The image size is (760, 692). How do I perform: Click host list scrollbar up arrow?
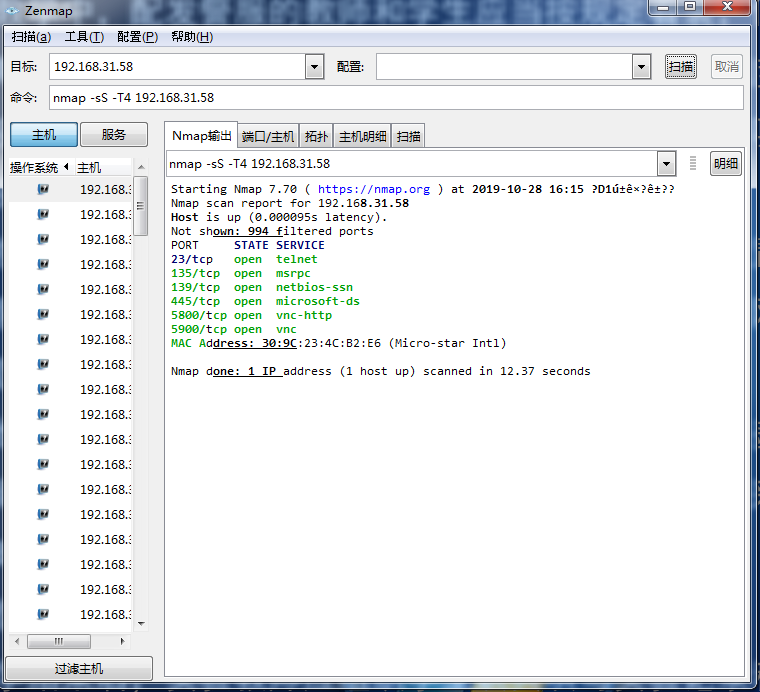point(141,167)
